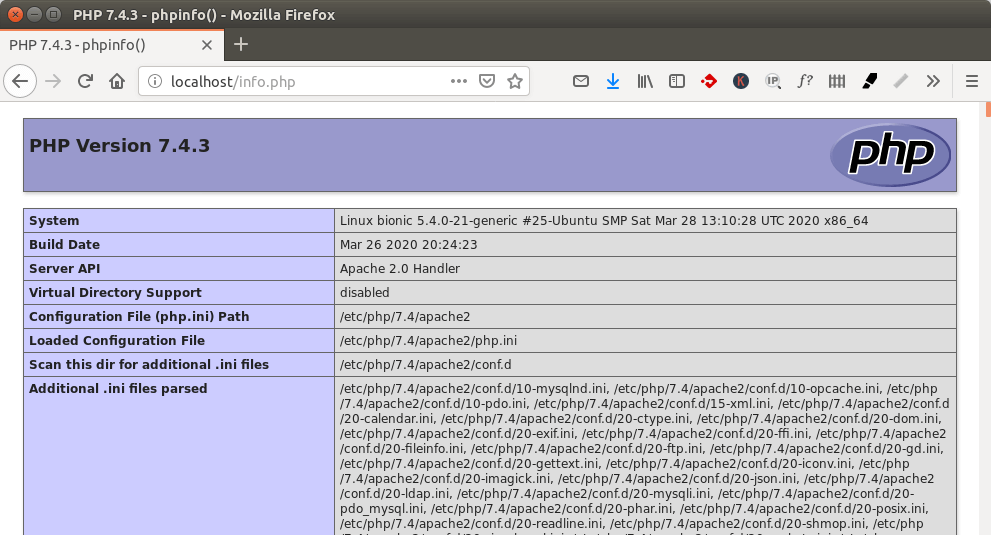991x535 pixels.
Task: Click the Server API label
Action: pos(64,269)
